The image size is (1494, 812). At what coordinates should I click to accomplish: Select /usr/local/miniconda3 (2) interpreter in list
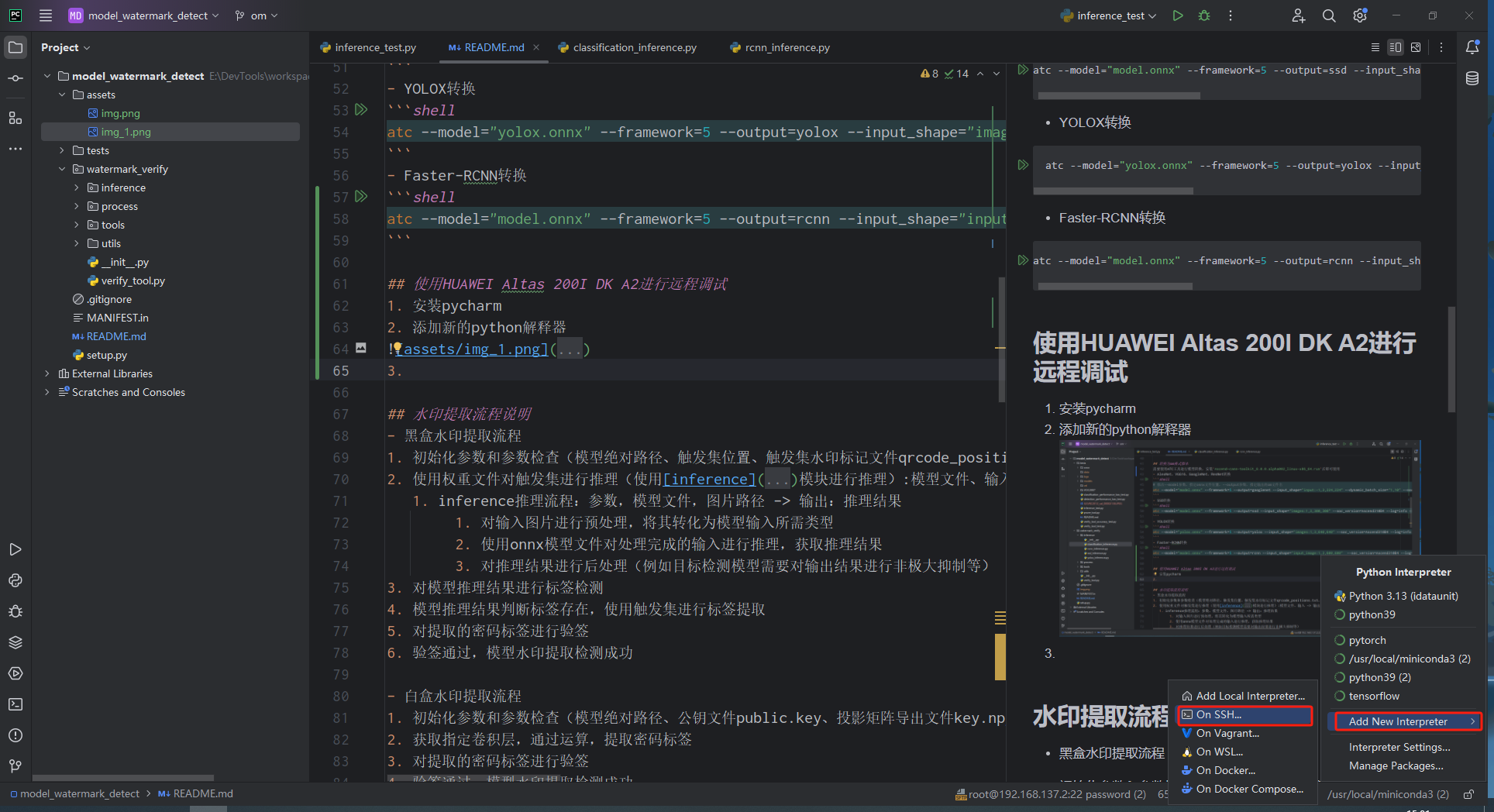pyautogui.click(x=1403, y=659)
